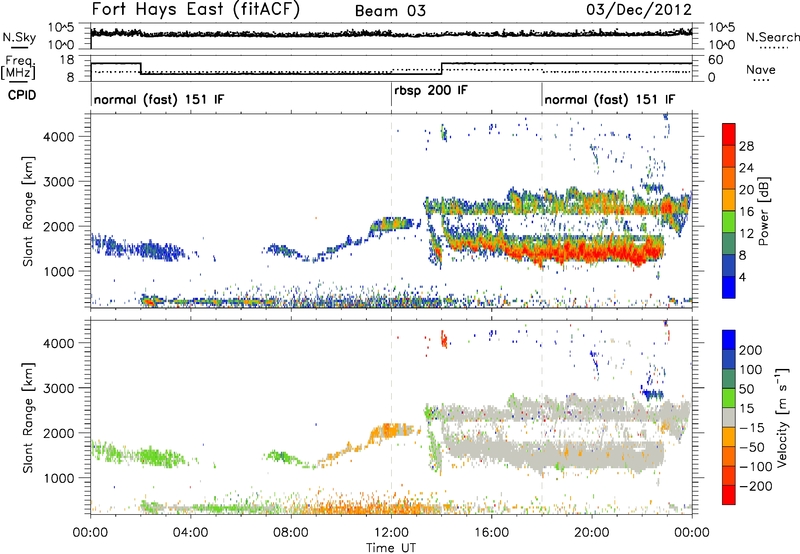
Task: Click the '60' Nave axis value
Action: coord(715,60)
